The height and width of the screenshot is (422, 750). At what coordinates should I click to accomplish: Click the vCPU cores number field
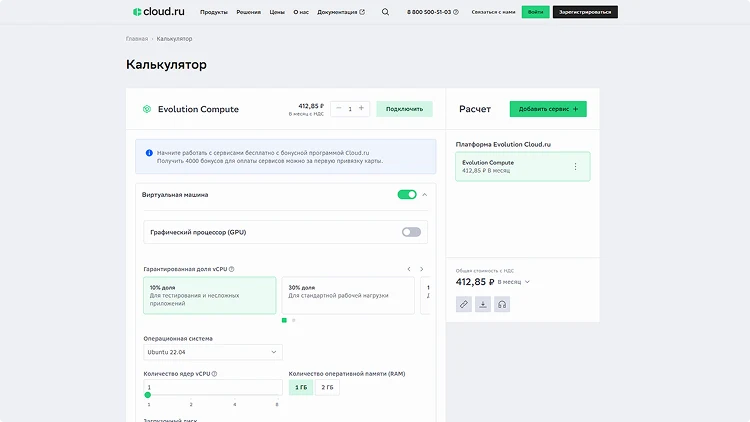click(x=213, y=387)
